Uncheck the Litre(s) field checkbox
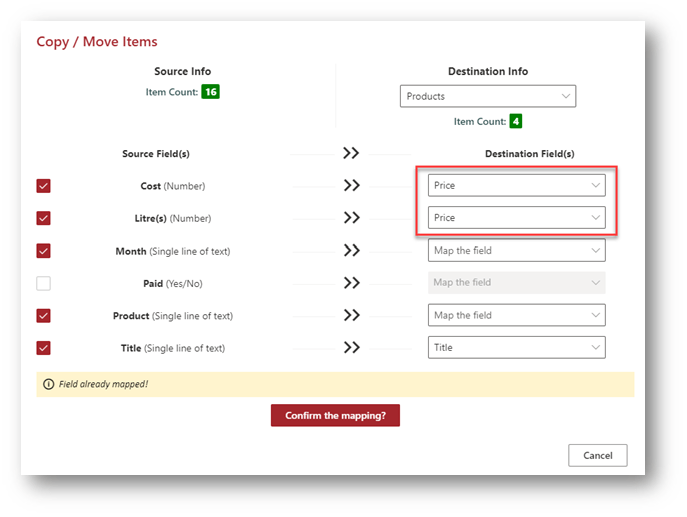Viewport: 687px width, 517px height. coord(43,218)
